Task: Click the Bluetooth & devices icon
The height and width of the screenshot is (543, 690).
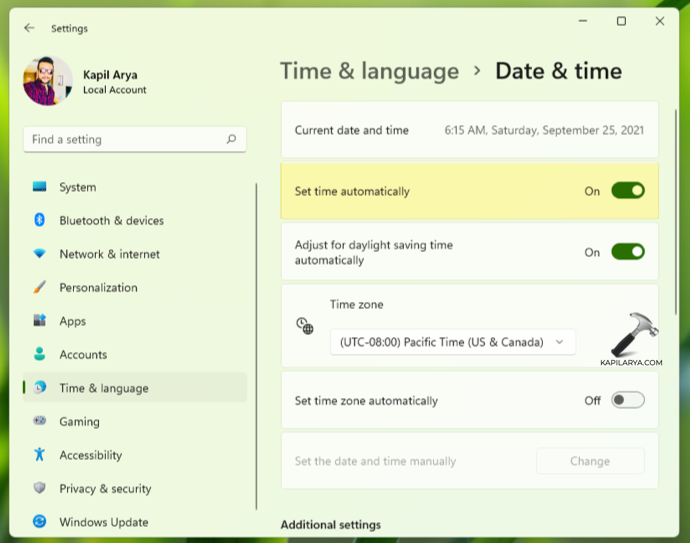Action: (x=40, y=220)
